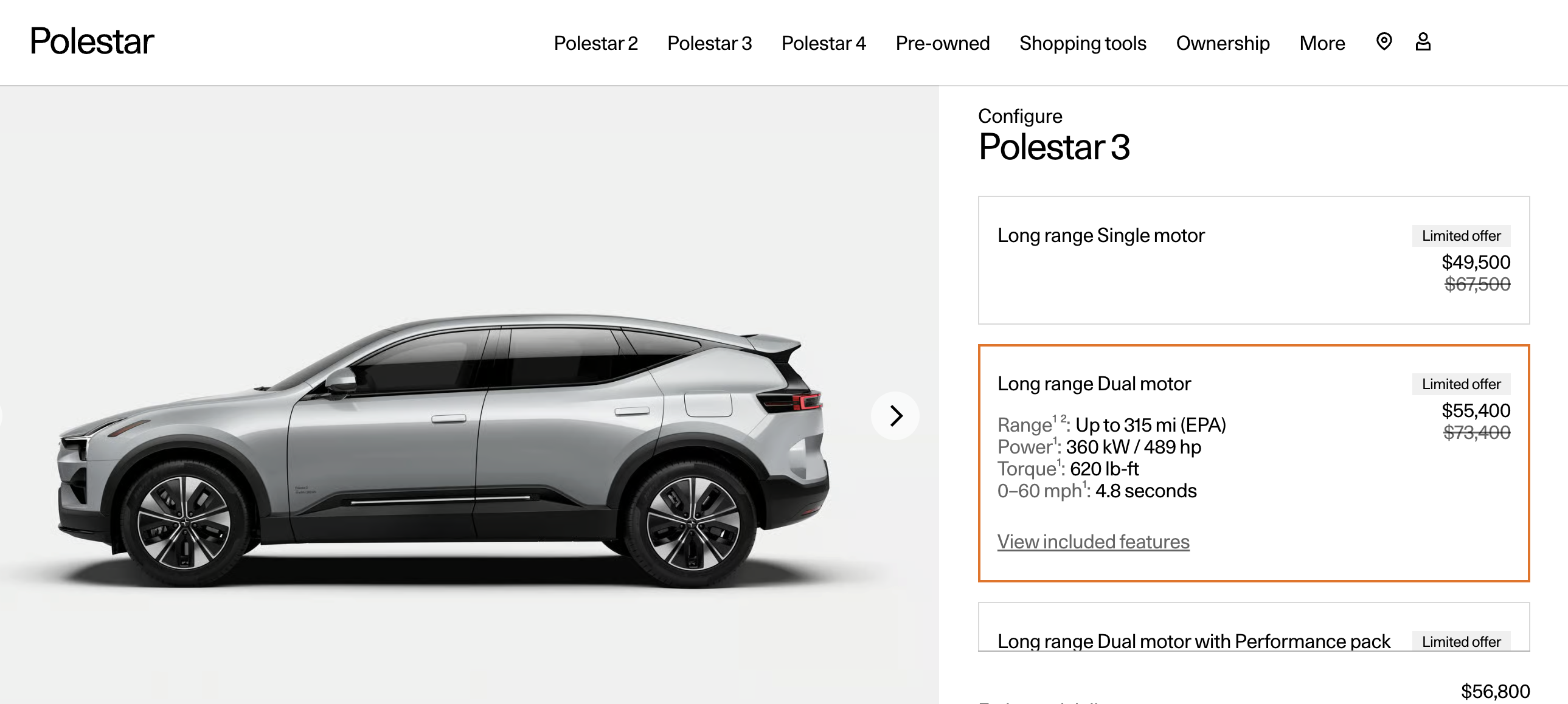Open the location finder pin icon

click(1384, 41)
